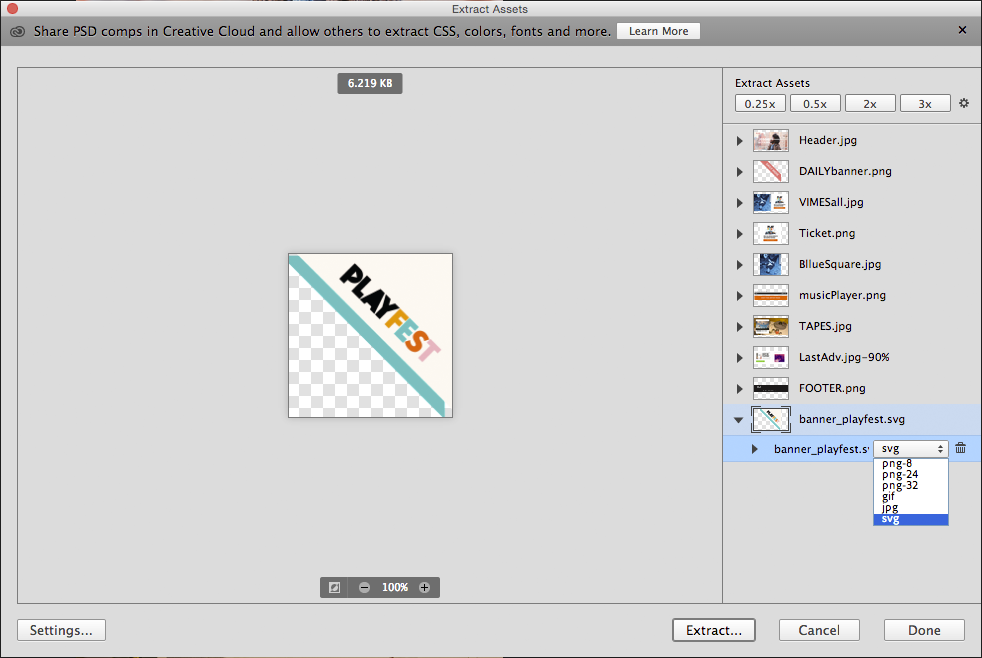
Task: Add a 0.5x scale asset
Action: pyautogui.click(x=815, y=104)
